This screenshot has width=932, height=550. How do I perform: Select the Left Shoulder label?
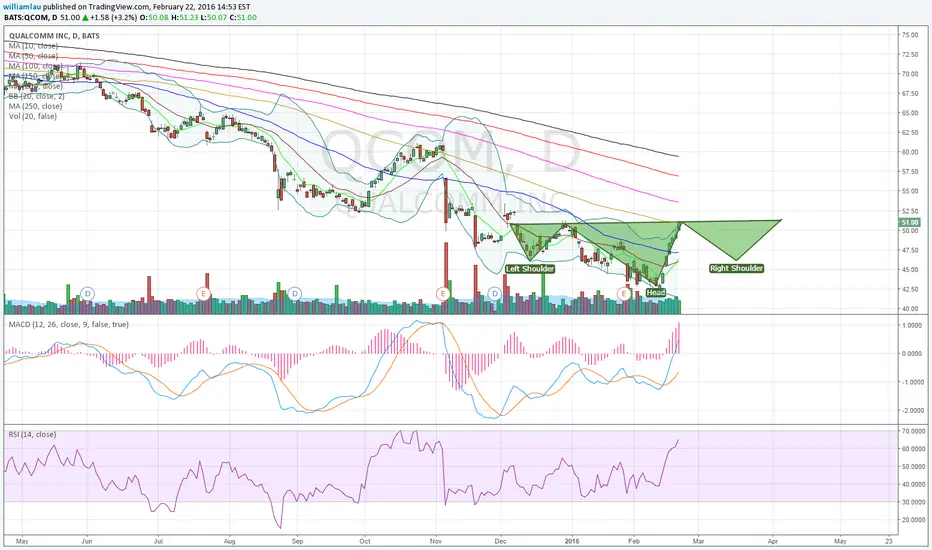tap(530, 269)
